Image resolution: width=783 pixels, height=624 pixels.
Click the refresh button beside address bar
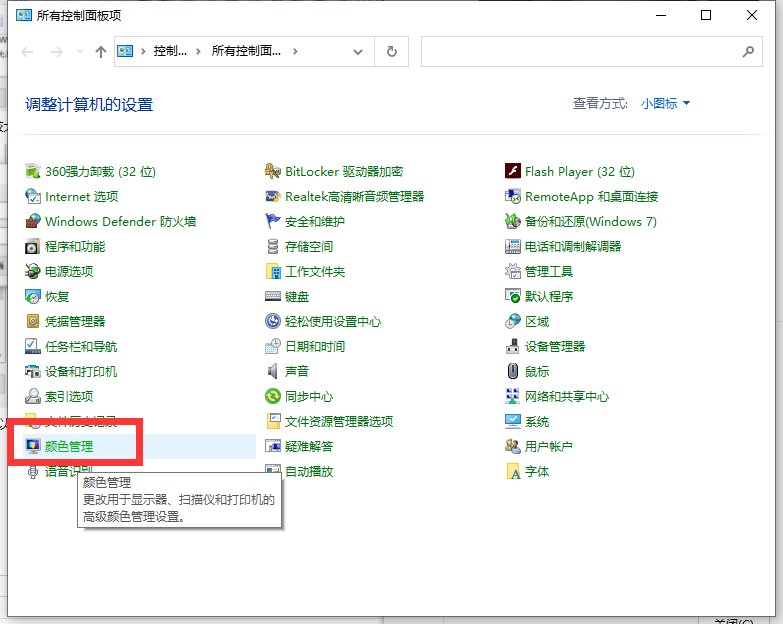(391, 52)
